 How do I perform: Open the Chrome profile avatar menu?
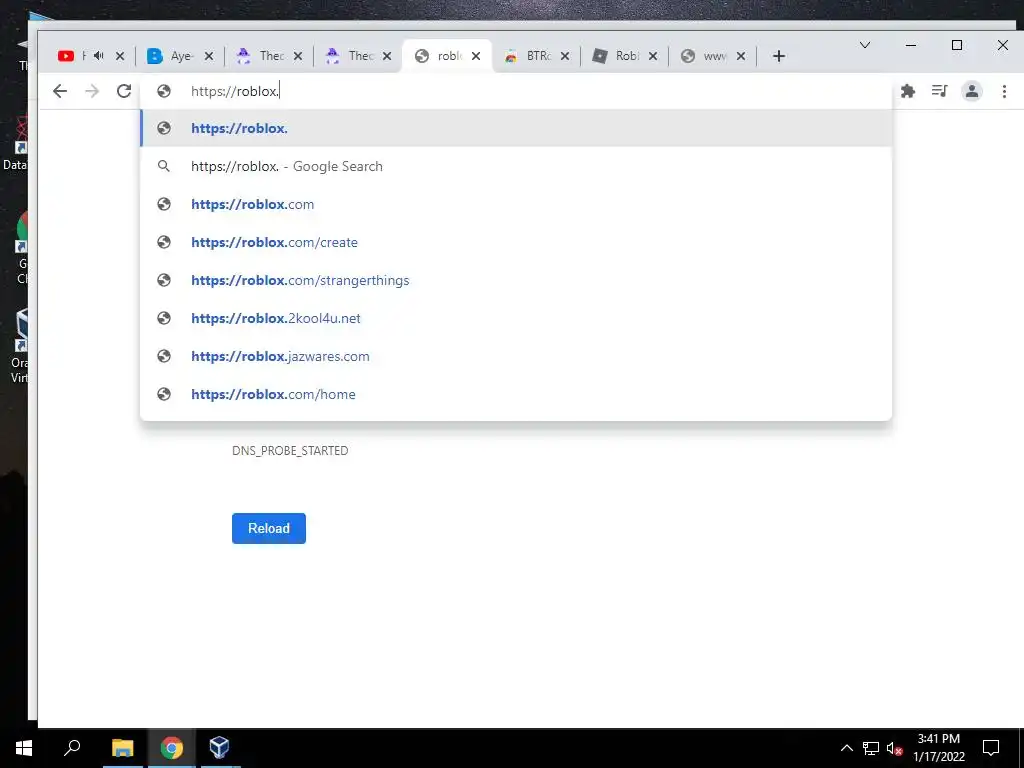pos(972,91)
